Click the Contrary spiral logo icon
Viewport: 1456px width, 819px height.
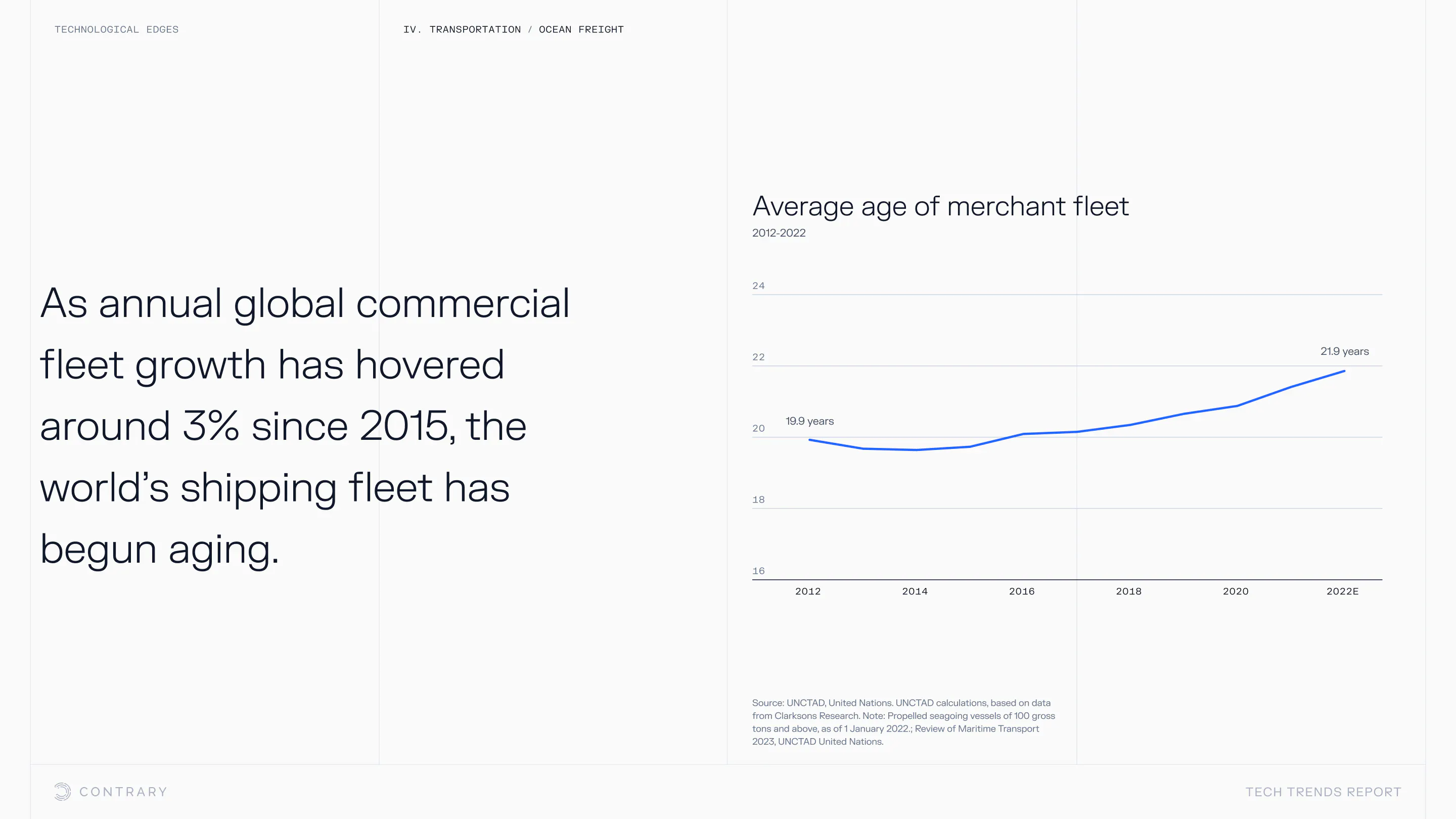coord(62,791)
